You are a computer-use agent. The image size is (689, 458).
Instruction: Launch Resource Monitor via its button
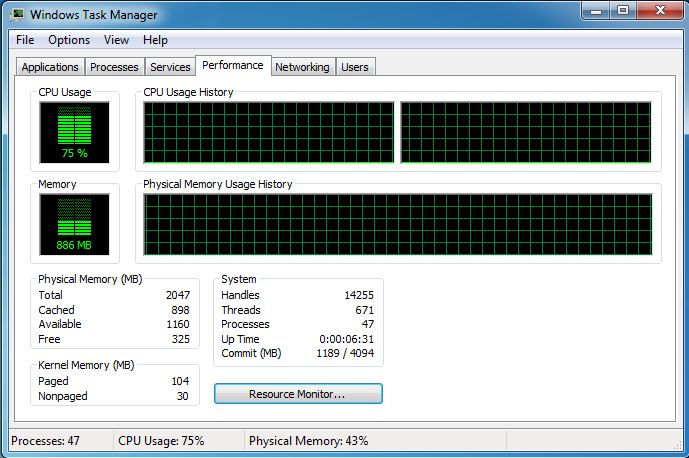tap(298, 394)
